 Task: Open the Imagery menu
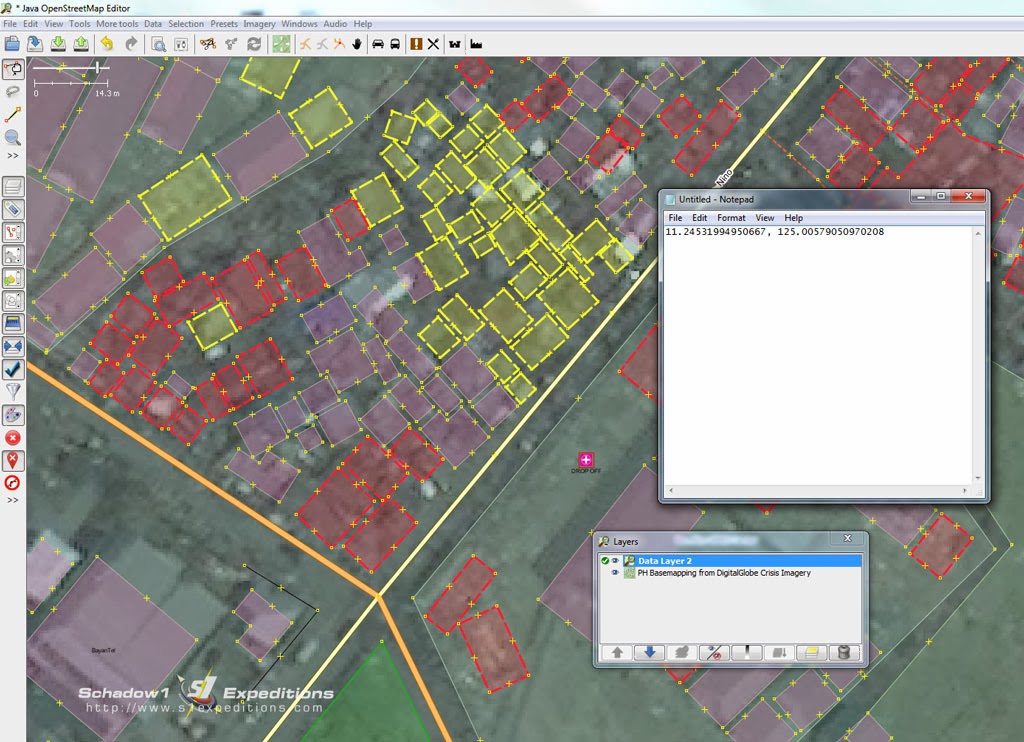pos(259,23)
